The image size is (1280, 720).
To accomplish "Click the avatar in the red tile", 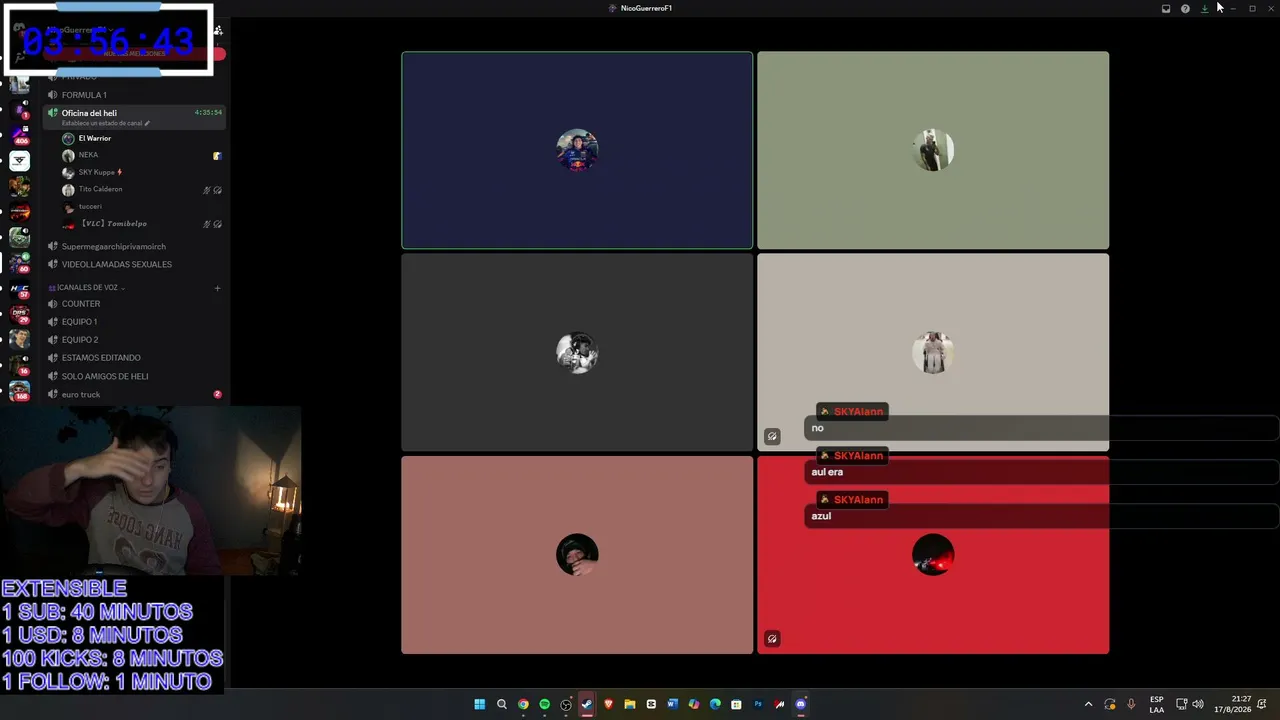I will click(x=933, y=555).
